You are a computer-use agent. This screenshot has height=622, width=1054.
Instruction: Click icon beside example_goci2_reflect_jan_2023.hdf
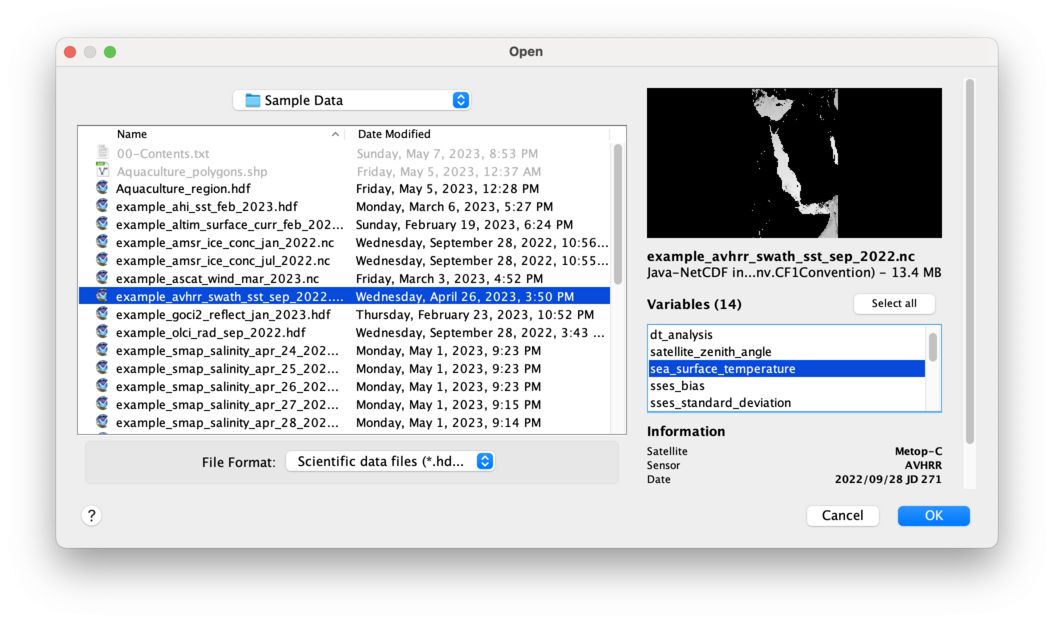tap(102, 314)
